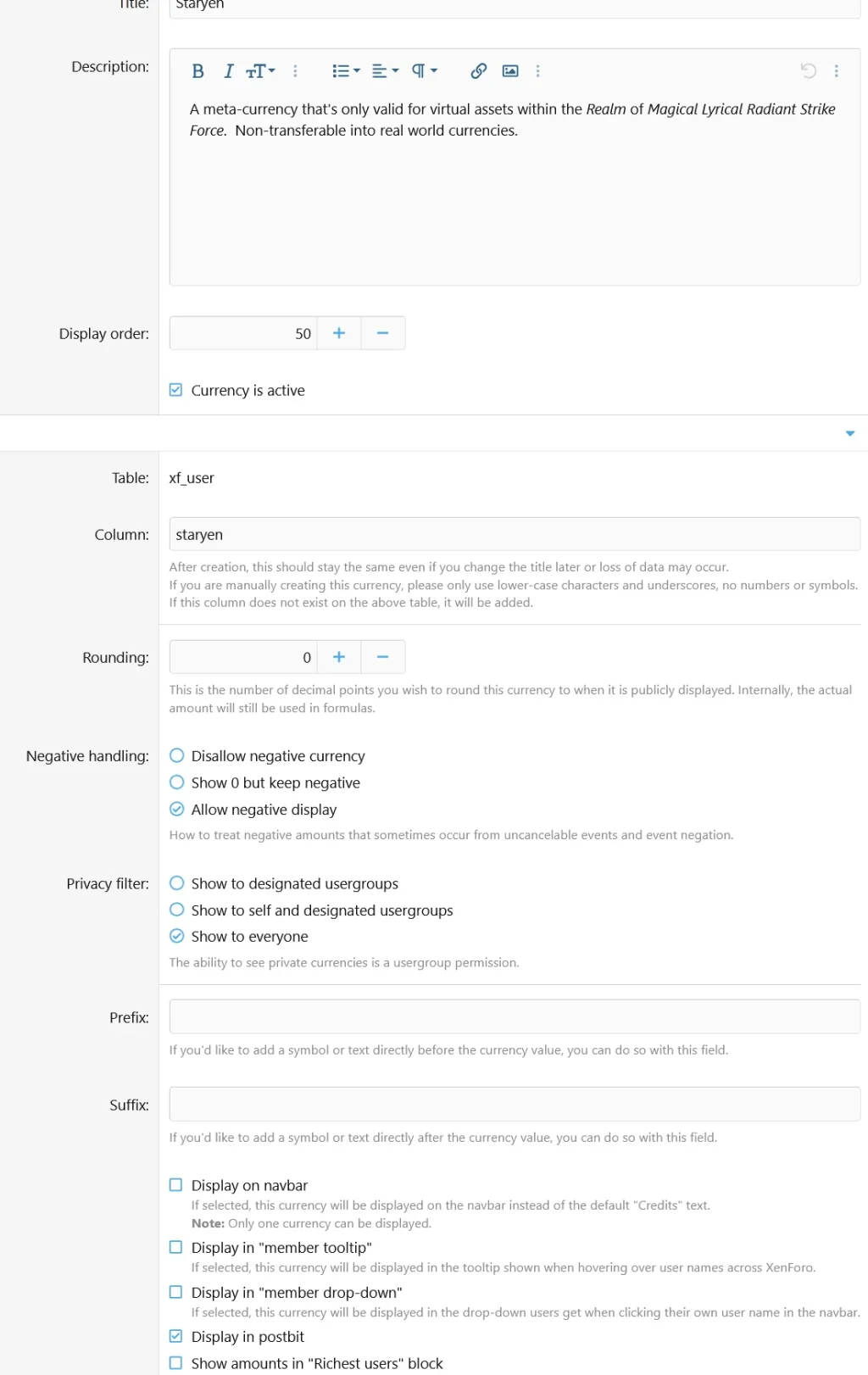Click inside the description text area
This screenshot has width=868, height=1375.
pyautogui.click(x=515, y=189)
